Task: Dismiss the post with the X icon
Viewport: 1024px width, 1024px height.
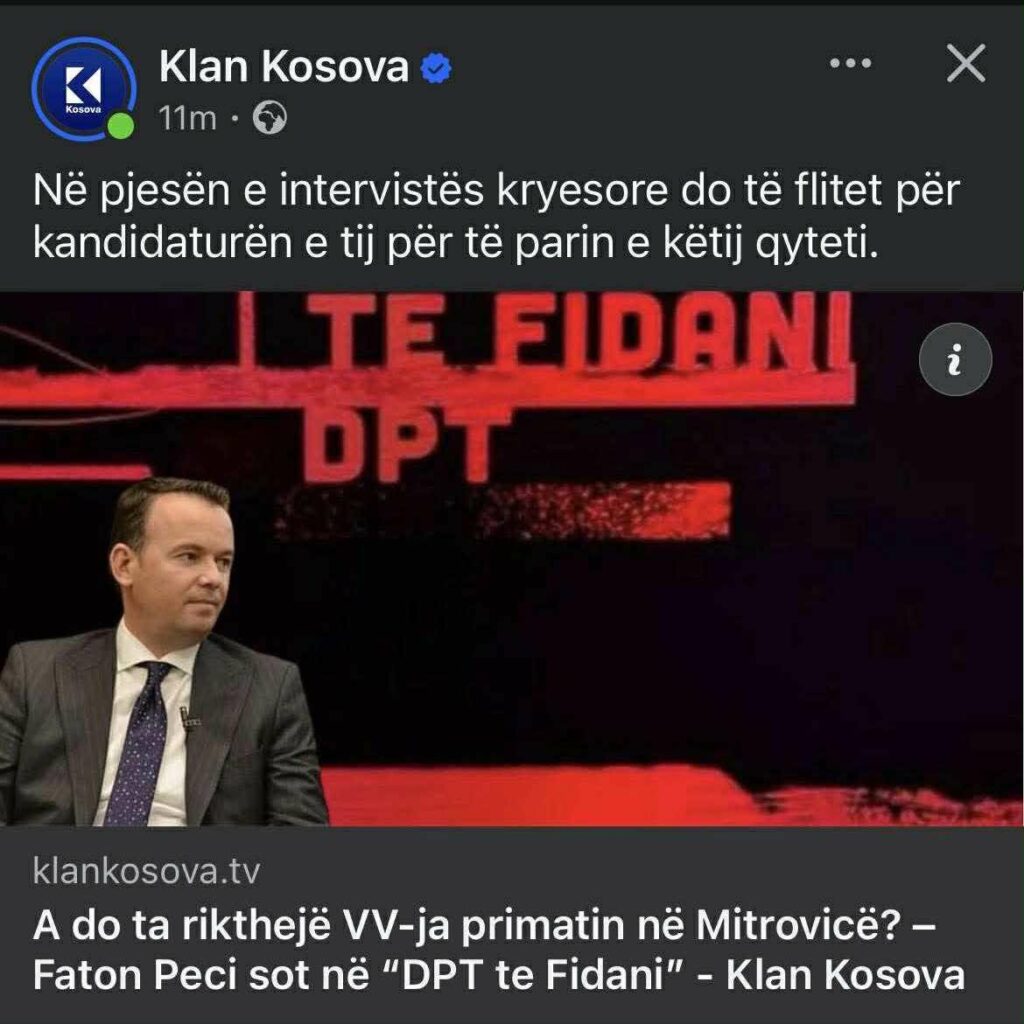Action: pyautogui.click(x=966, y=63)
